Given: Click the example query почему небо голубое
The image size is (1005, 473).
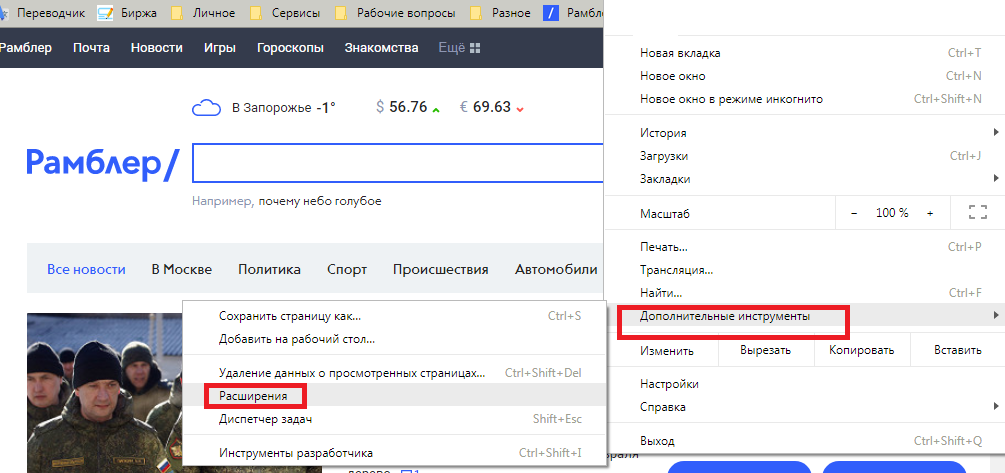Looking at the screenshot, I should tap(320, 201).
